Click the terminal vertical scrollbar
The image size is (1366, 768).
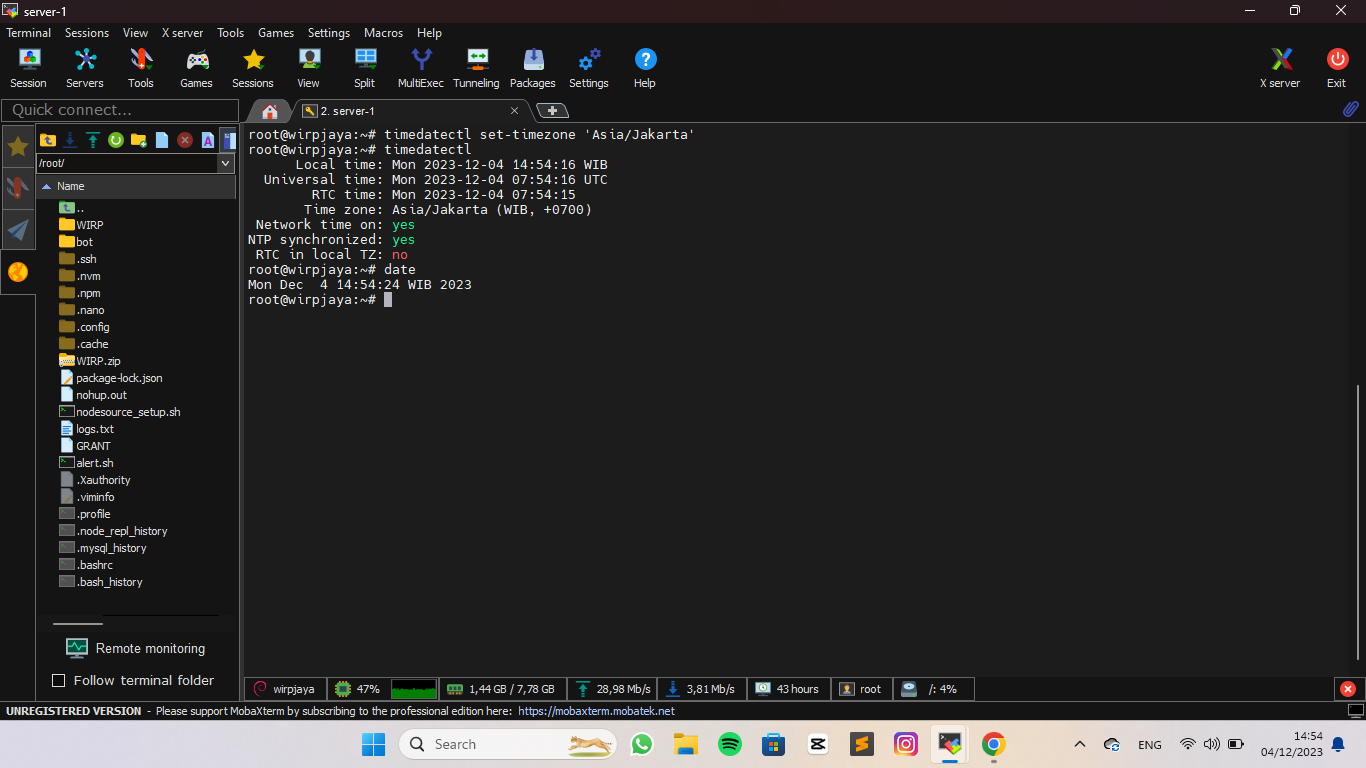pyautogui.click(x=1358, y=520)
